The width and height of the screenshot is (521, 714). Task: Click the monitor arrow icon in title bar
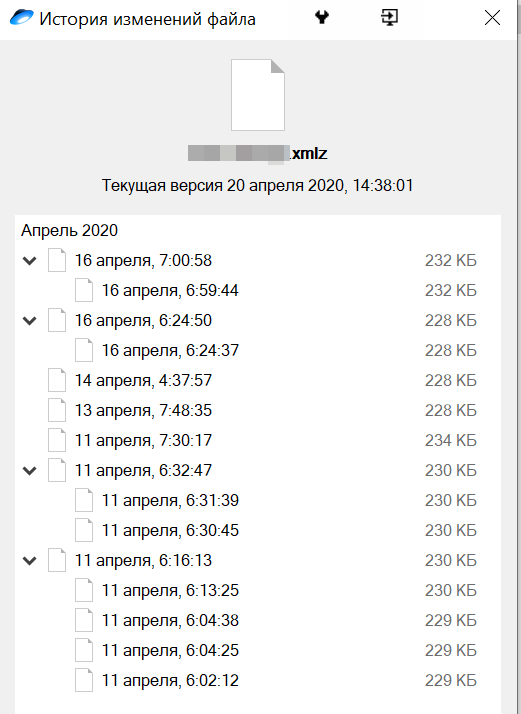pos(389,18)
